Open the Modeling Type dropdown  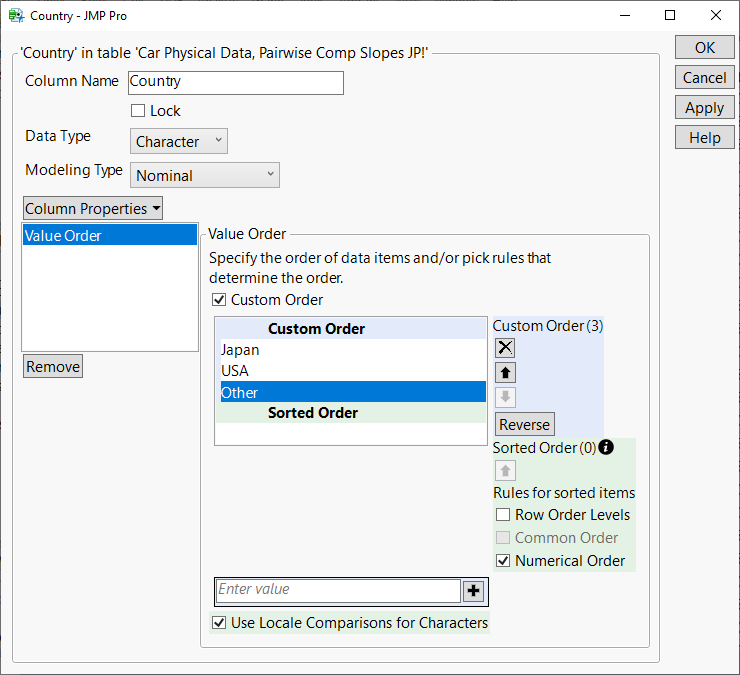click(205, 175)
